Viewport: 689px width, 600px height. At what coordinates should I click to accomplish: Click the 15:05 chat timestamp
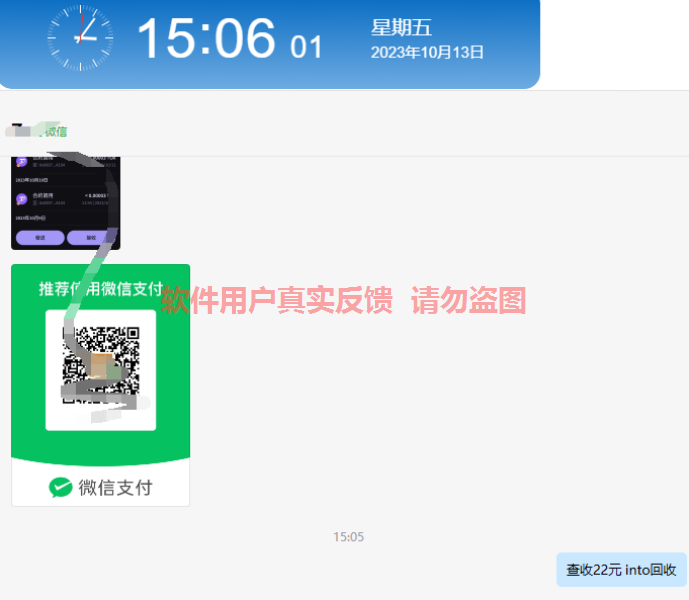tap(348, 537)
